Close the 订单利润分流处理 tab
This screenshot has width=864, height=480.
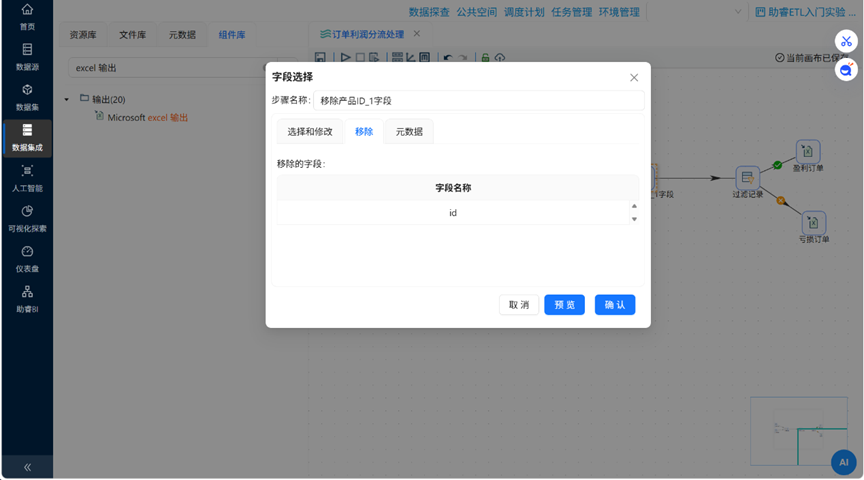pyautogui.click(x=417, y=34)
